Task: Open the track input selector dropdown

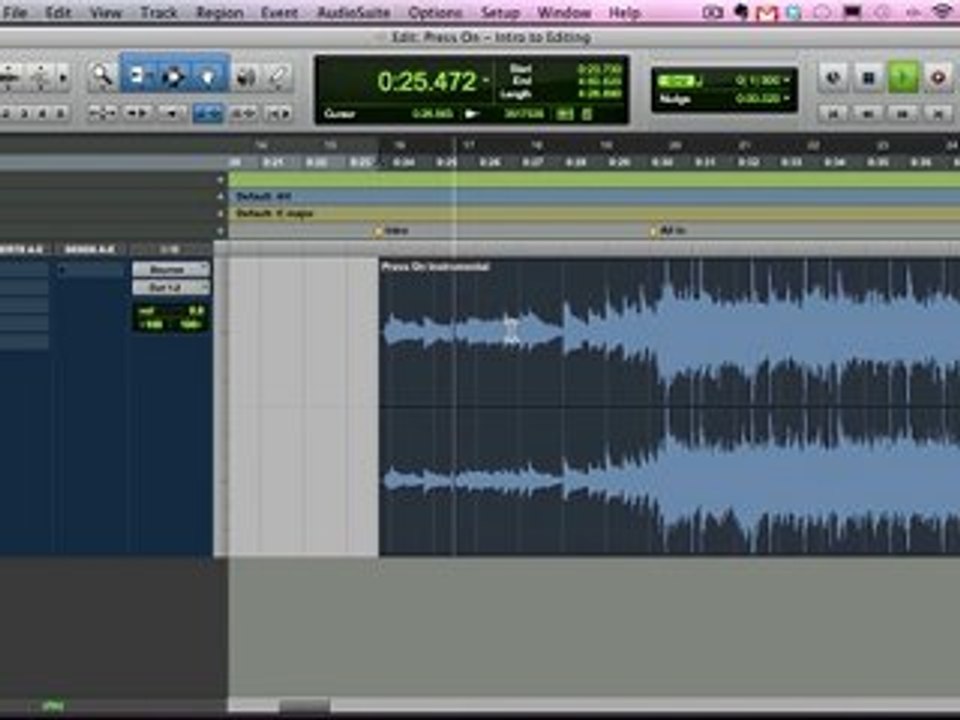Action: pos(171,269)
